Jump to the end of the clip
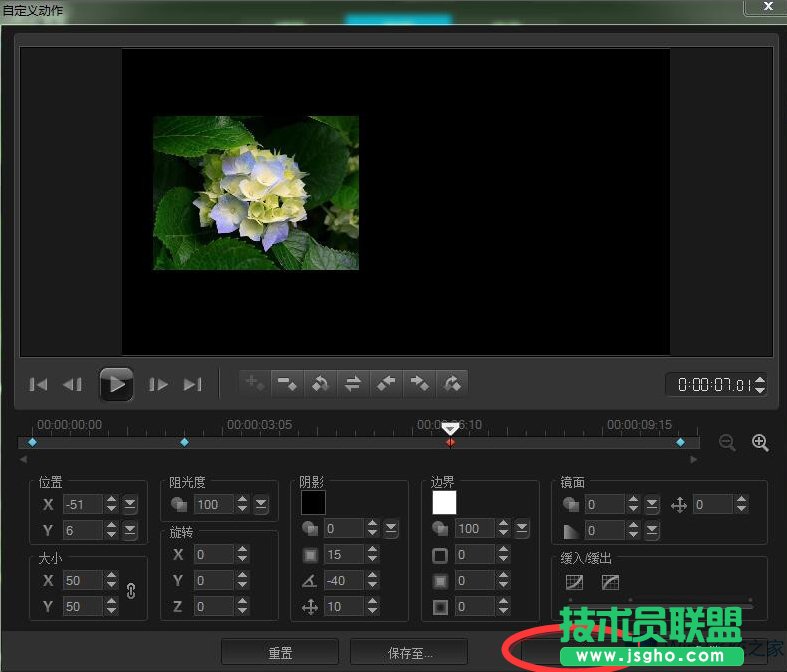 click(x=193, y=384)
